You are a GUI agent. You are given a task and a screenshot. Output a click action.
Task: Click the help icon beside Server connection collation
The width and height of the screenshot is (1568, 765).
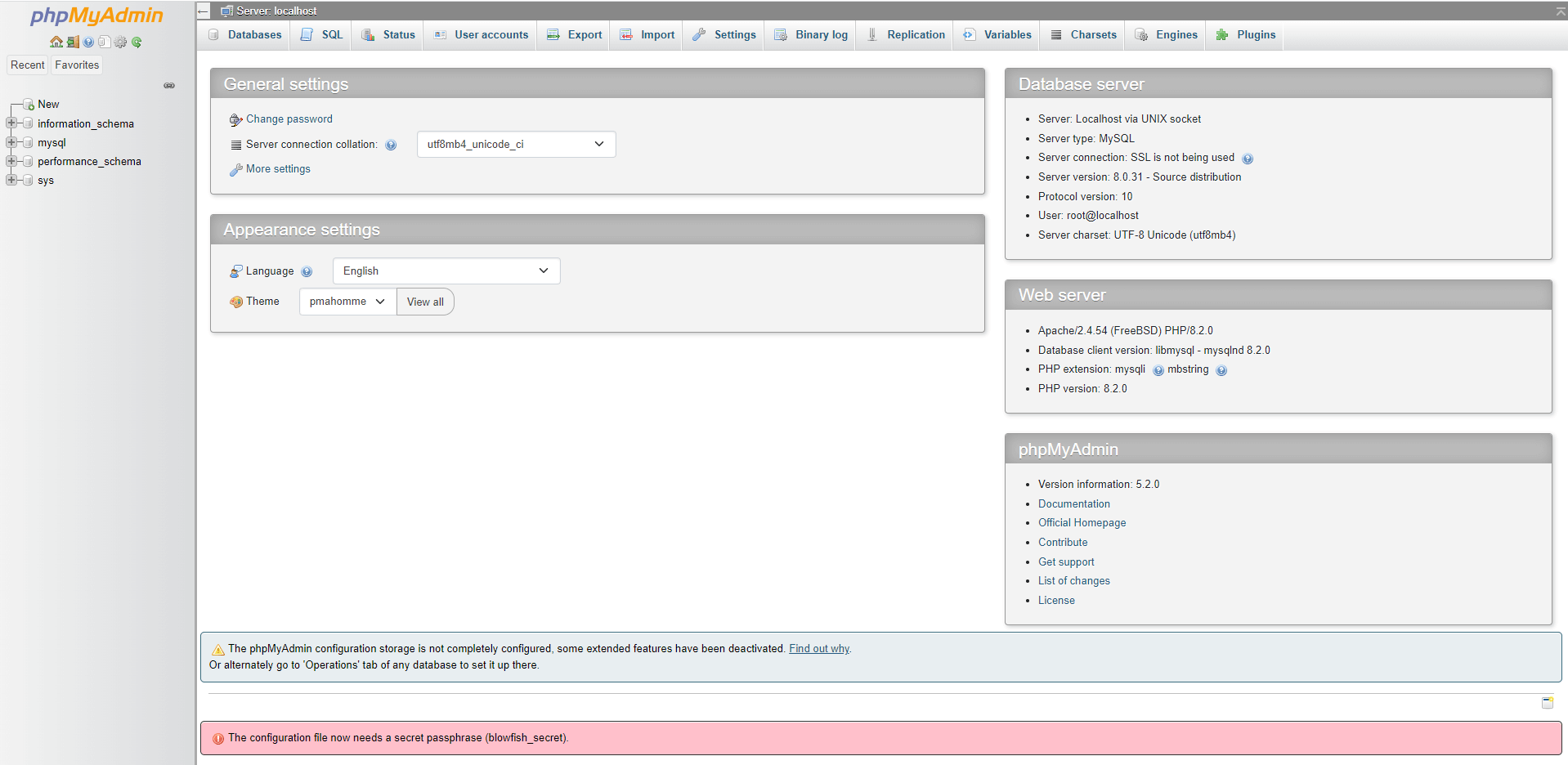(392, 145)
